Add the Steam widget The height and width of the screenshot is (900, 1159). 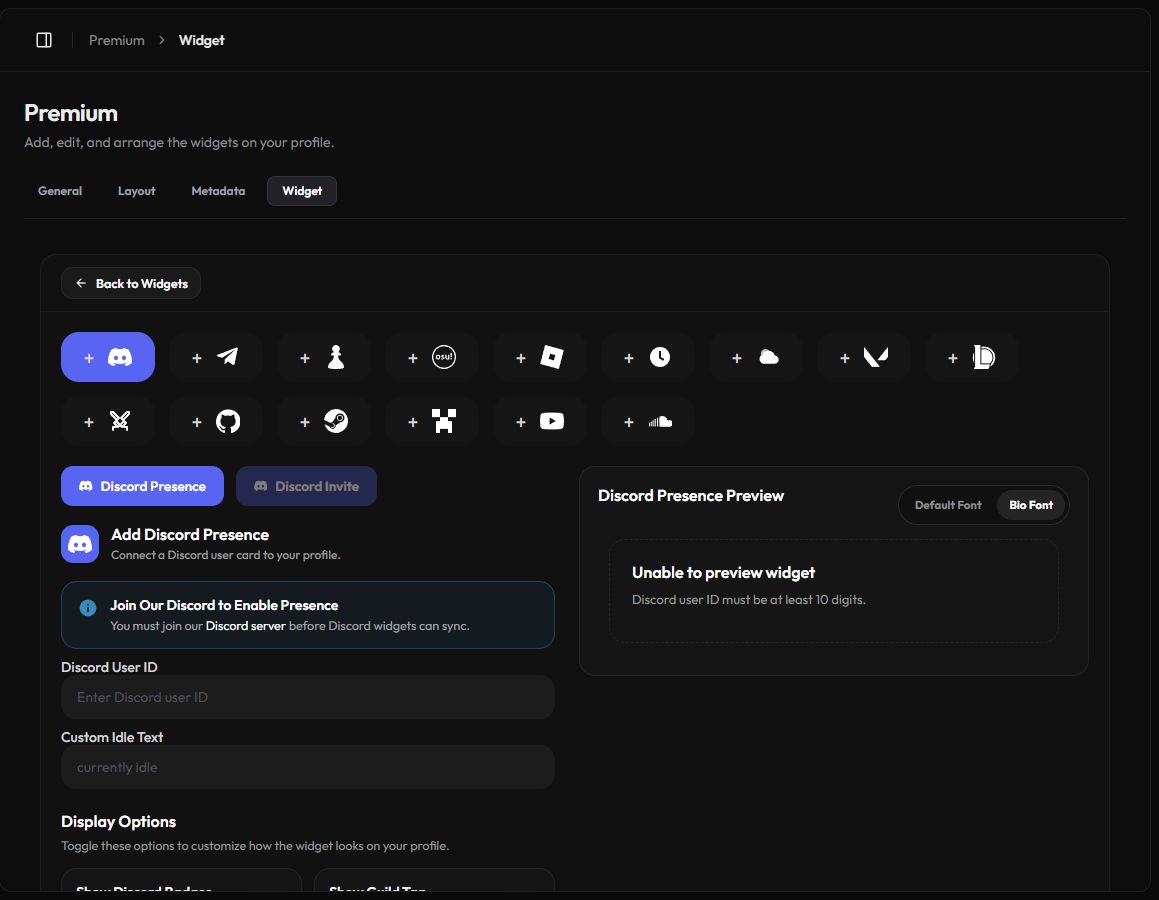click(x=324, y=421)
